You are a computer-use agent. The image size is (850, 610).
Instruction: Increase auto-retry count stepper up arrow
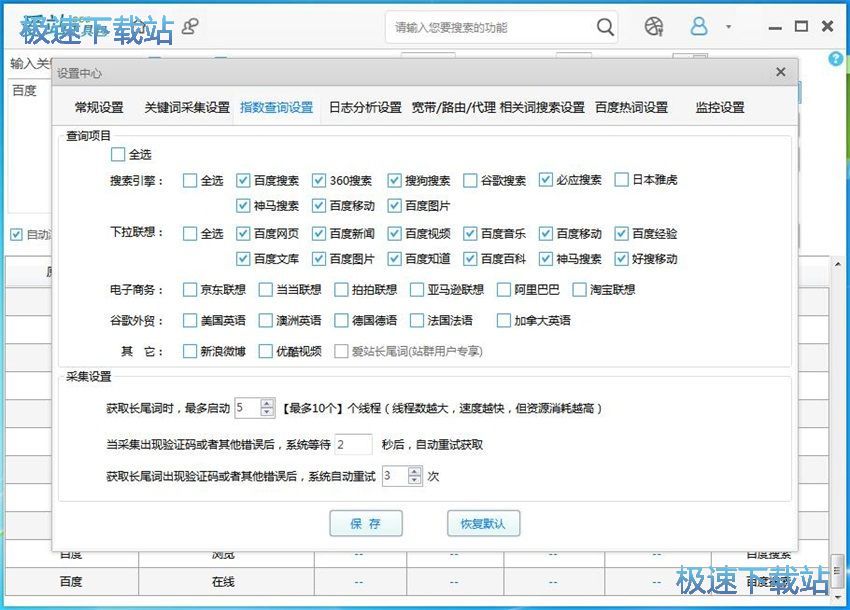415,472
